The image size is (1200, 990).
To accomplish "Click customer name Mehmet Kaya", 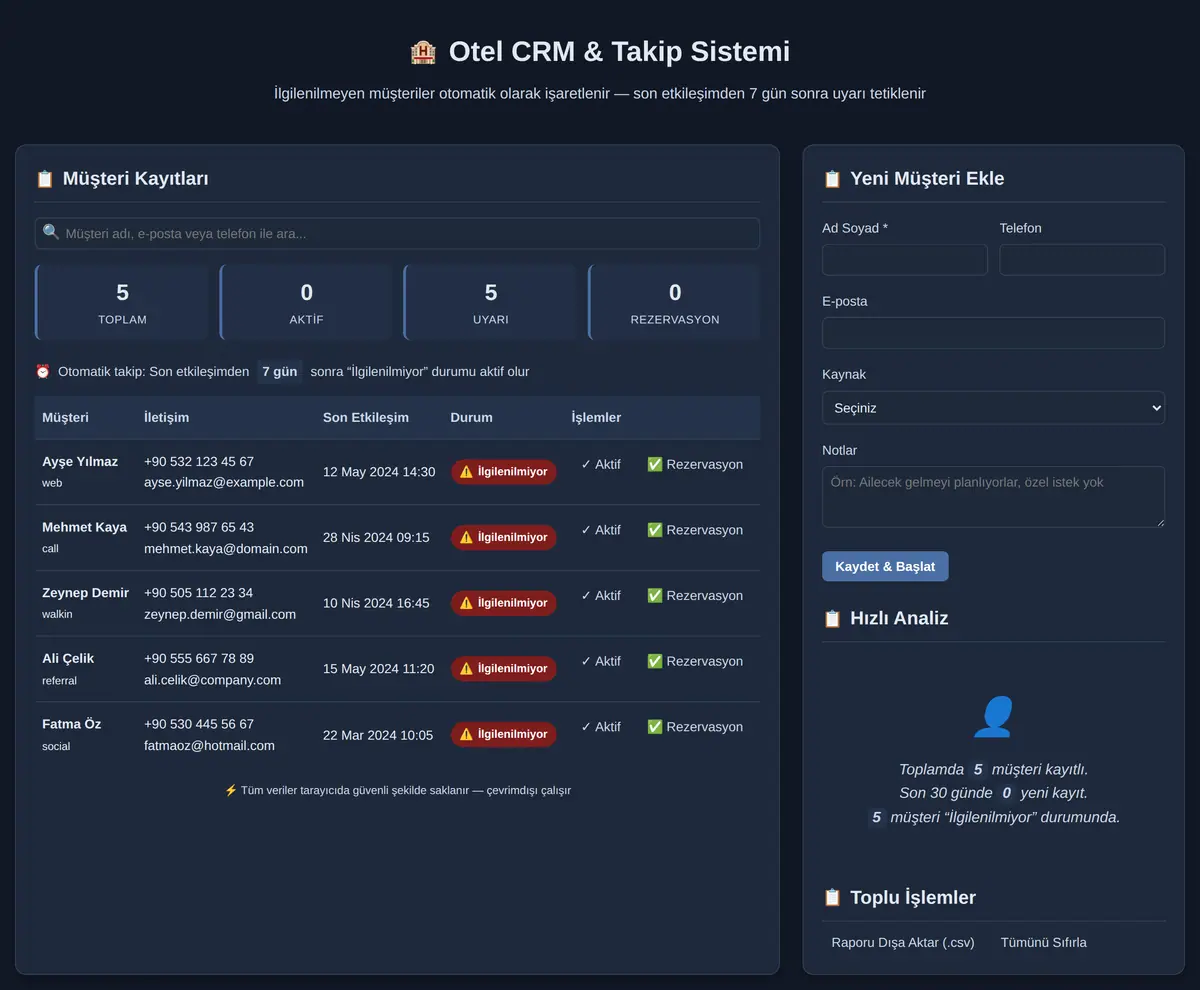I will (x=84, y=527).
